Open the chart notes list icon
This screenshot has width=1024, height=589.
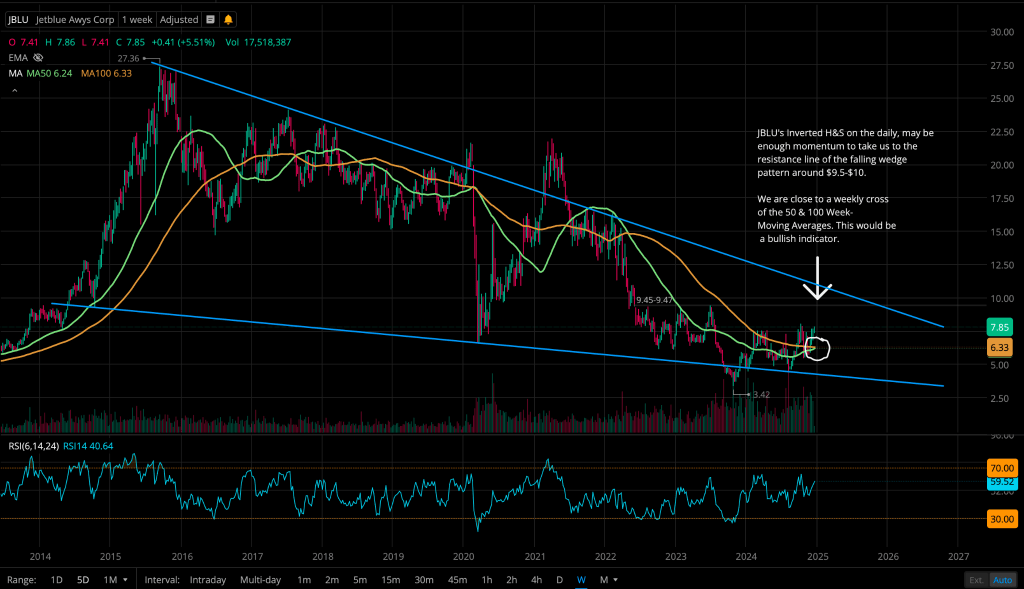point(210,19)
